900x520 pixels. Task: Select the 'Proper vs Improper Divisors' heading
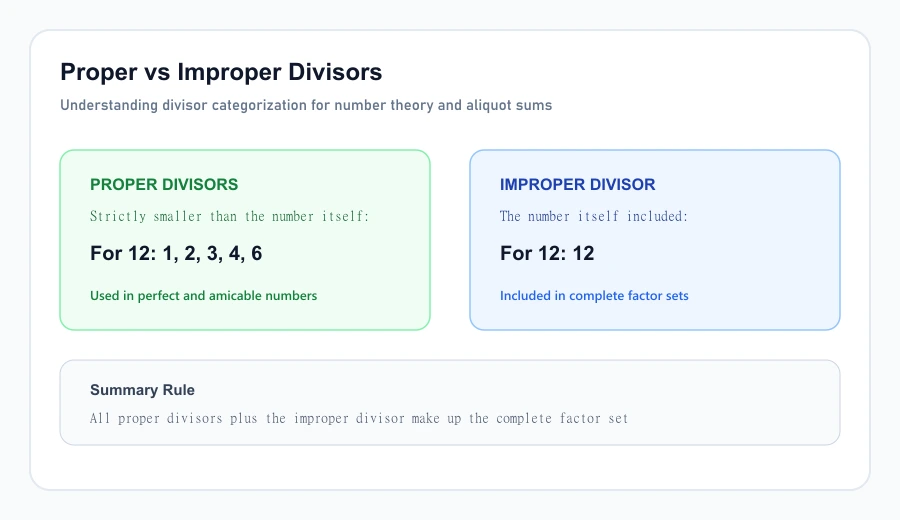221,72
